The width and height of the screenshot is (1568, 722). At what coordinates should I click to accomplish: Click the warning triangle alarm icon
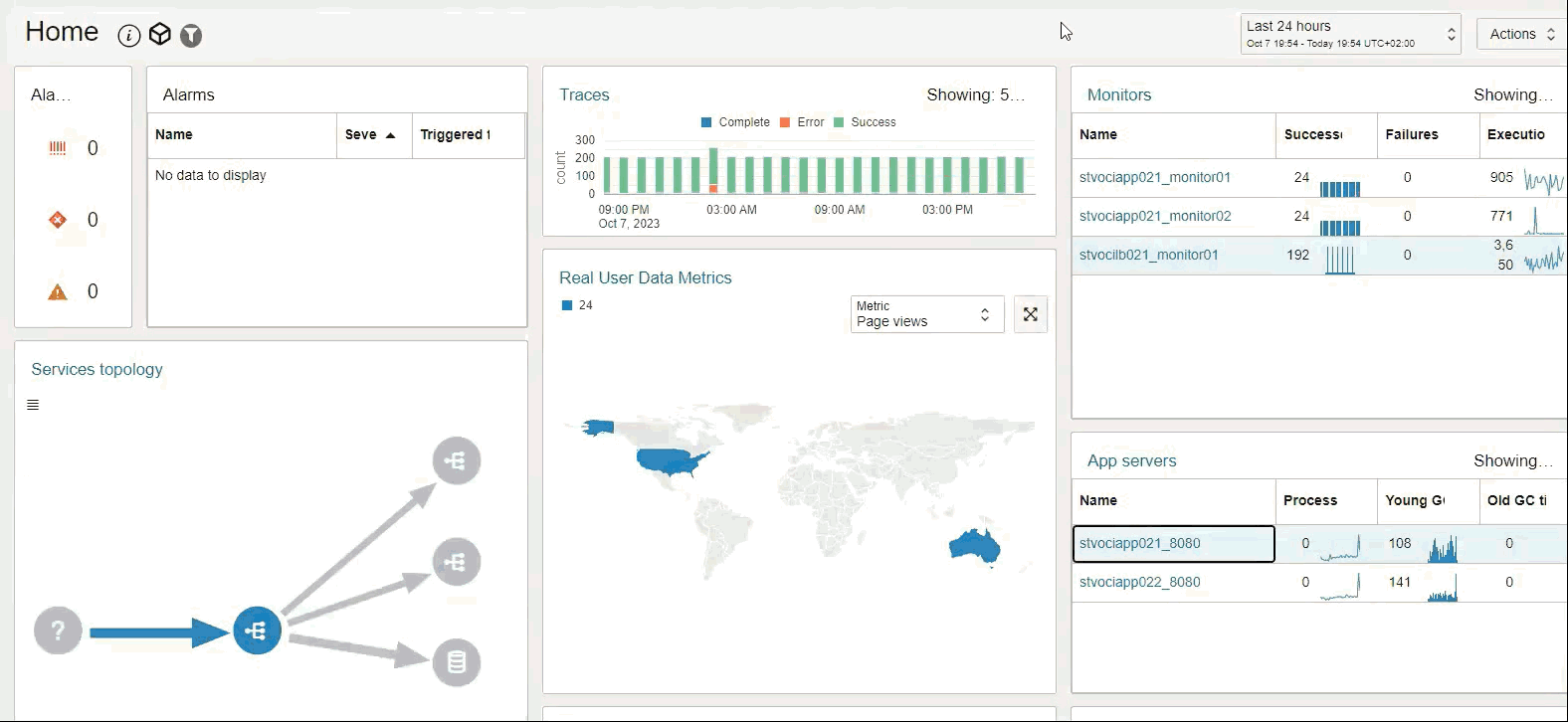coord(58,291)
